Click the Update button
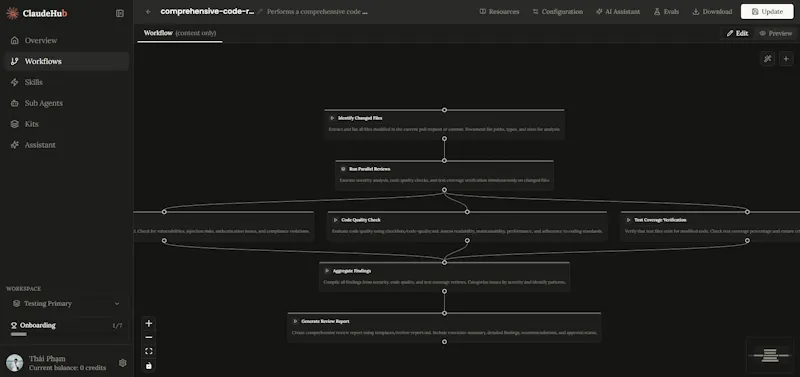 point(767,12)
